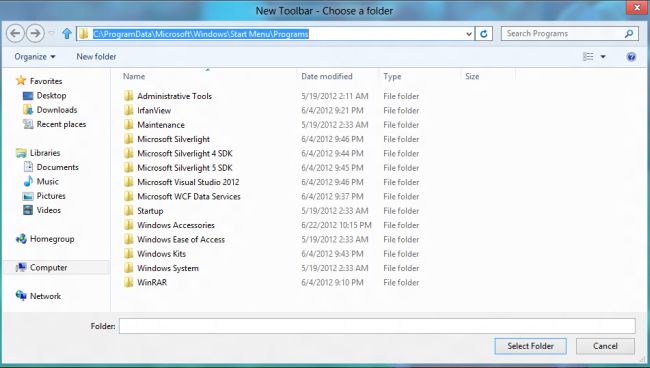Viewport: 650px width, 368px height.
Task: Open the Documents library
Action: click(x=51, y=167)
